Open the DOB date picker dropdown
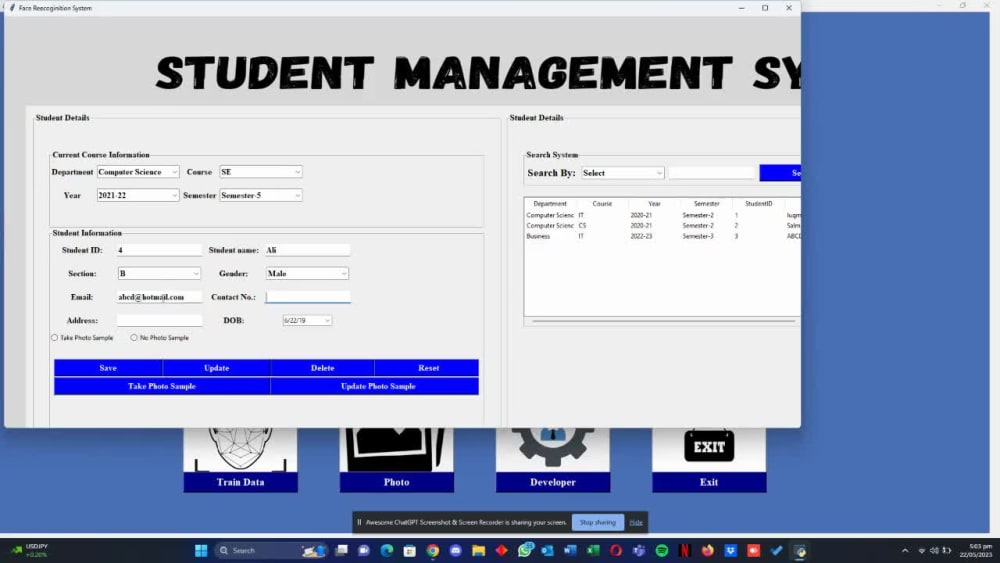This screenshot has height=563, width=1000. 327,321
